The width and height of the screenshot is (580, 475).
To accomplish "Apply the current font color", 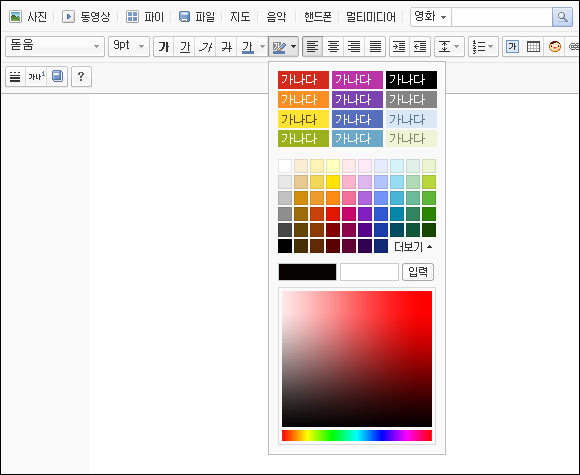I will tap(247, 47).
